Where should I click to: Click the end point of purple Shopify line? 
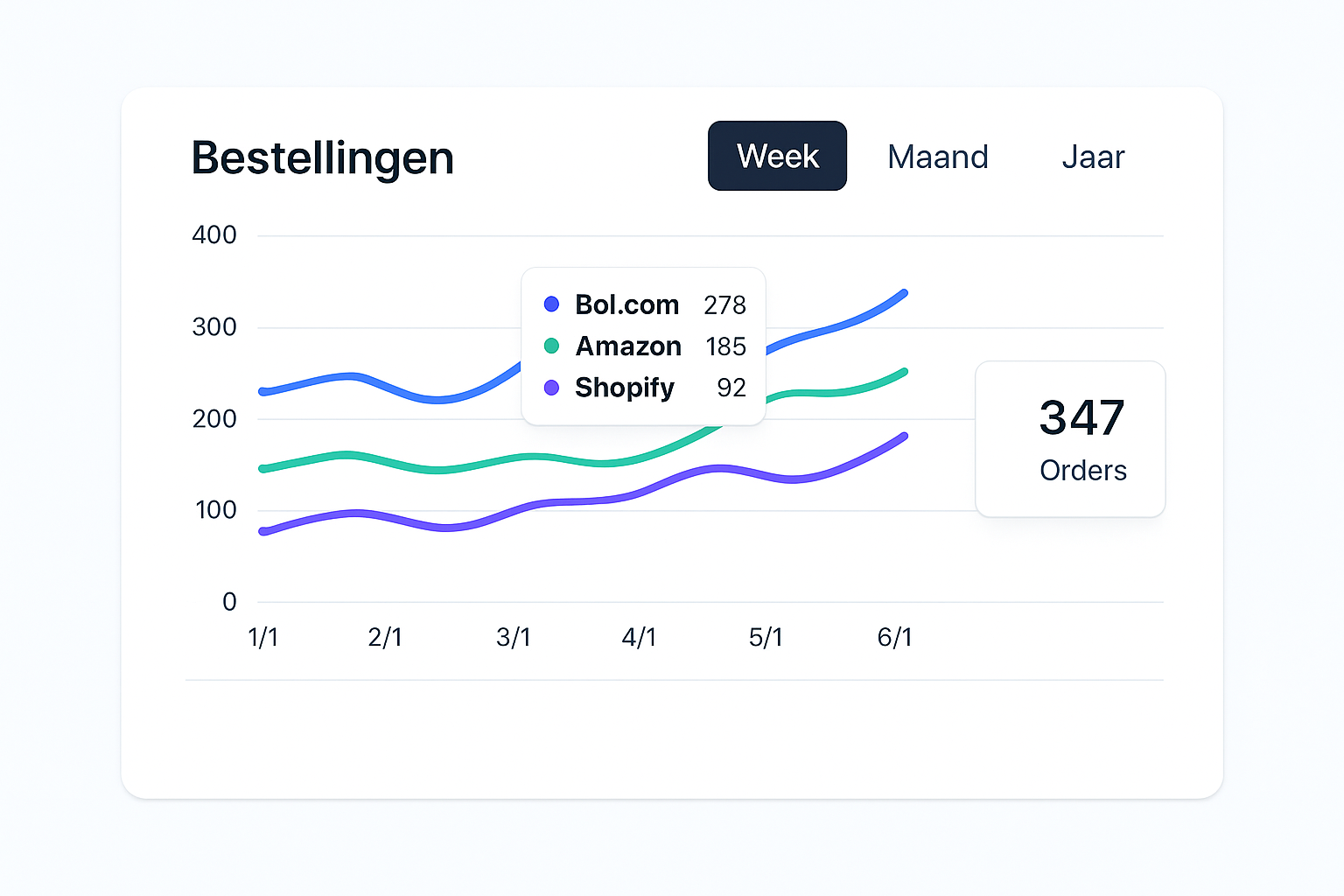(903, 437)
